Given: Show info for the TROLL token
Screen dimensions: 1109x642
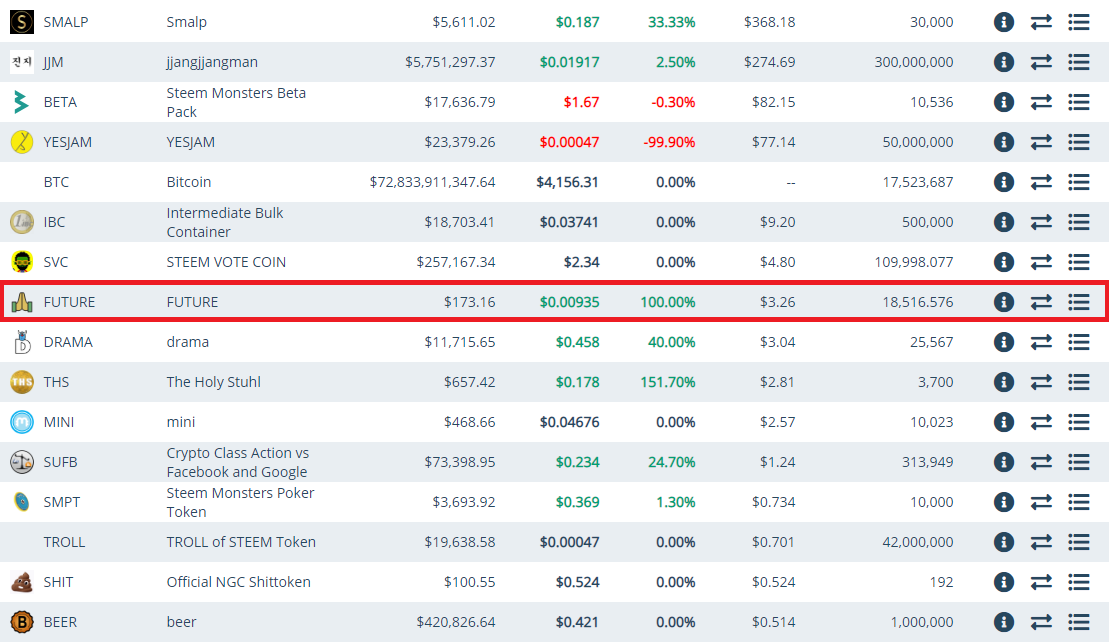Looking at the screenshot, I should point(1003,542).
